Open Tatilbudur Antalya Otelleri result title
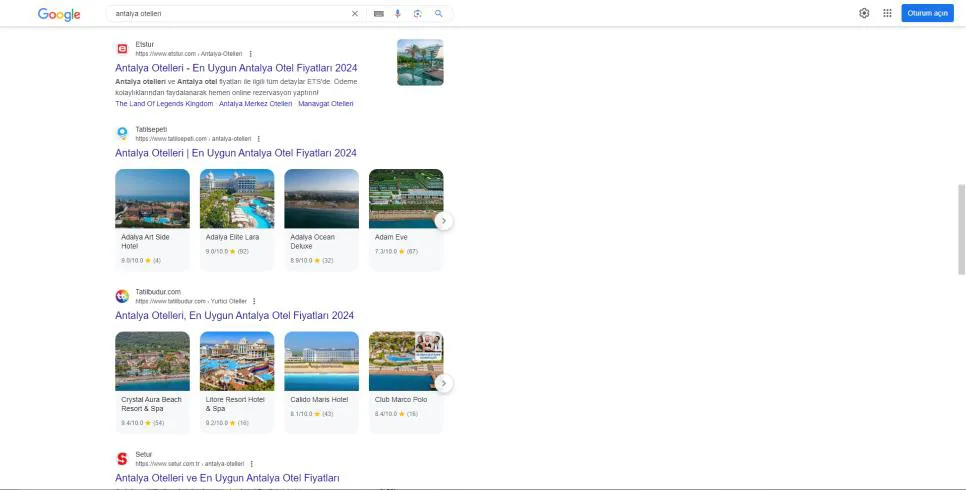The height and width of the screenshot is (490, 966). [235, 316]
